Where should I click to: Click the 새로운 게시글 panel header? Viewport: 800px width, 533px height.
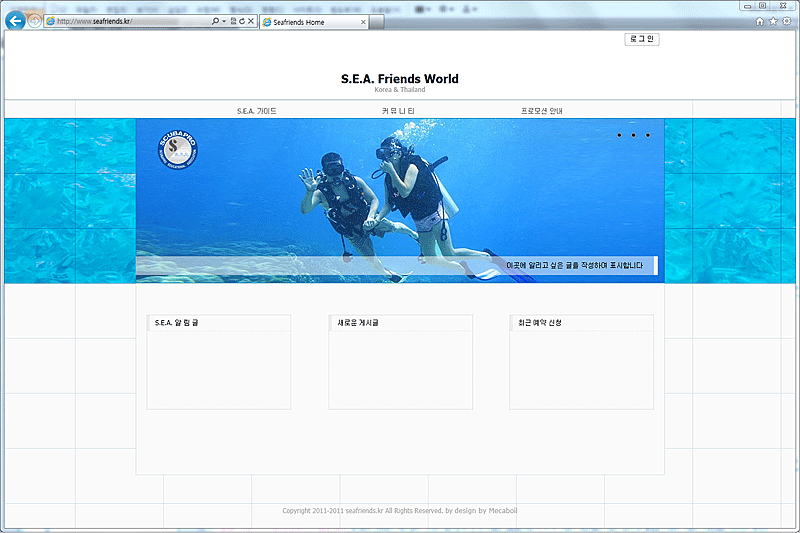coord(401,323)
